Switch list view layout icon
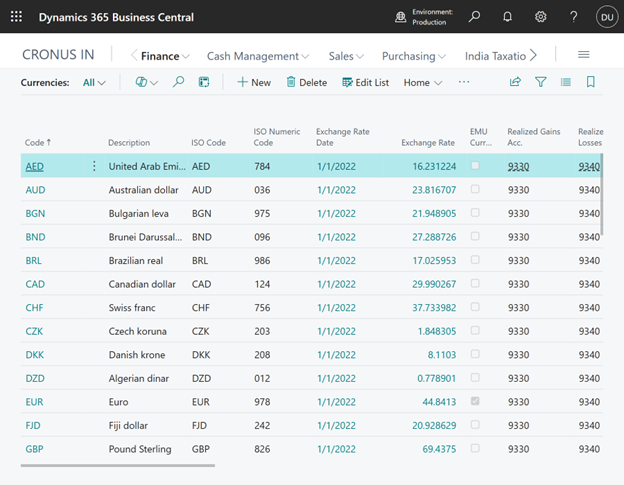The width and height of the screenshot is (624, 485). 566,82
